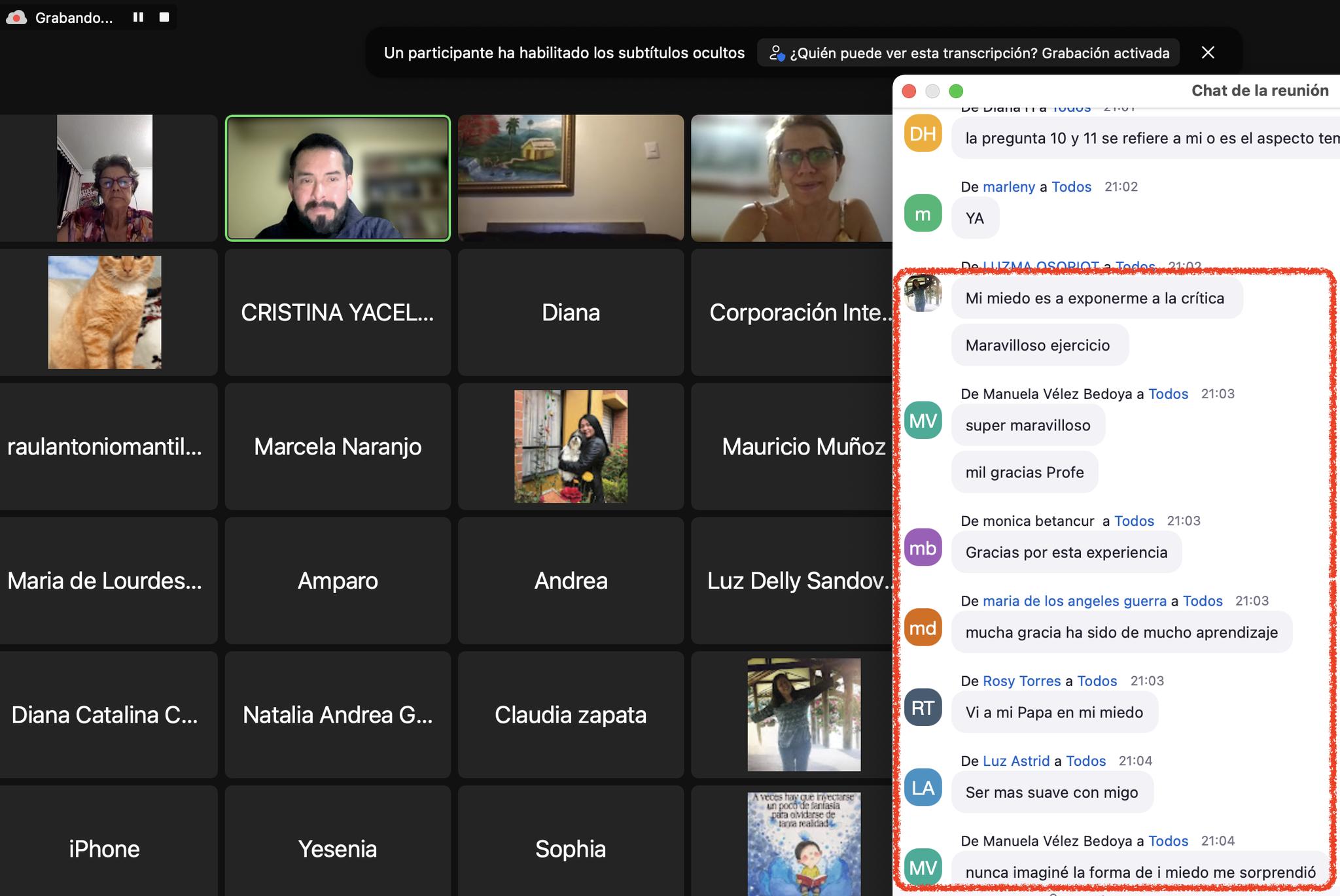
Task: Click the MV avatar beside "super maravilloso"
Action: [x=923, y=421]
